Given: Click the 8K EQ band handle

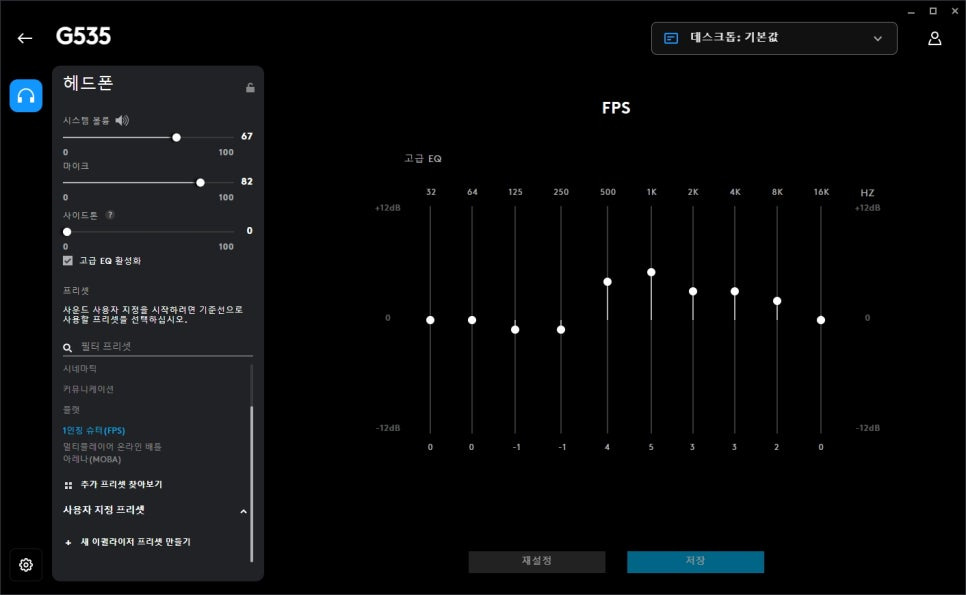Looking at the screenshot, I should 777,301.
